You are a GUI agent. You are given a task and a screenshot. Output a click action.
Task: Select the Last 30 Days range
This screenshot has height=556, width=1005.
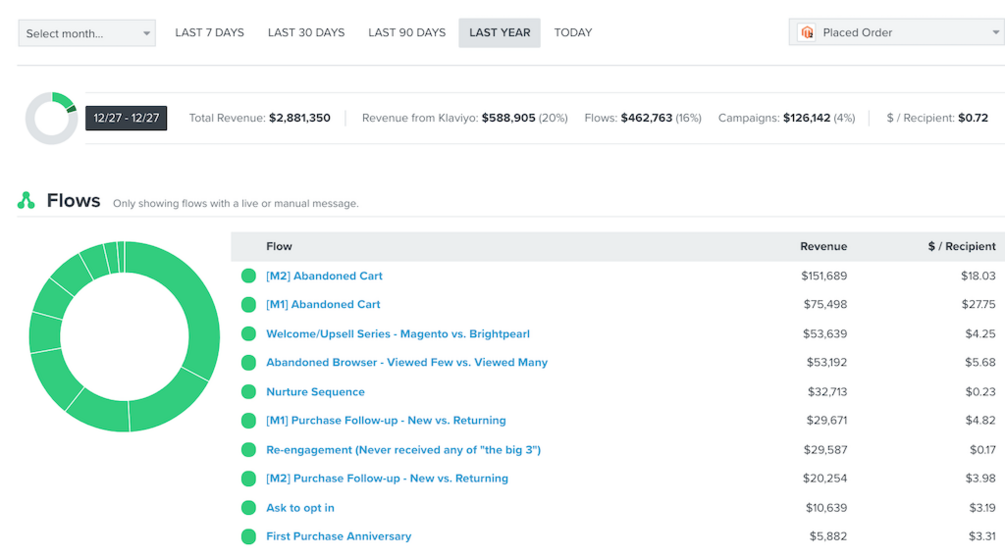tap(306, 33)
